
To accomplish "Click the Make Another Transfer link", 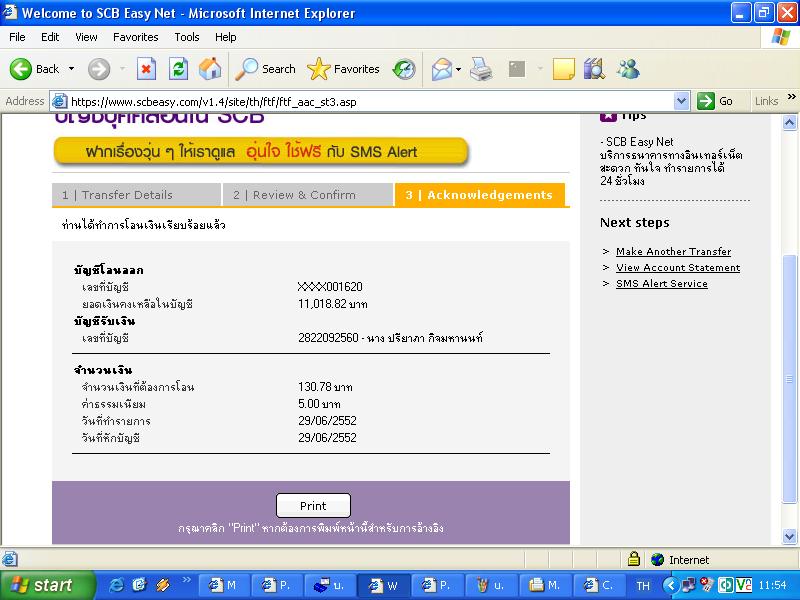I will point(673,252).
